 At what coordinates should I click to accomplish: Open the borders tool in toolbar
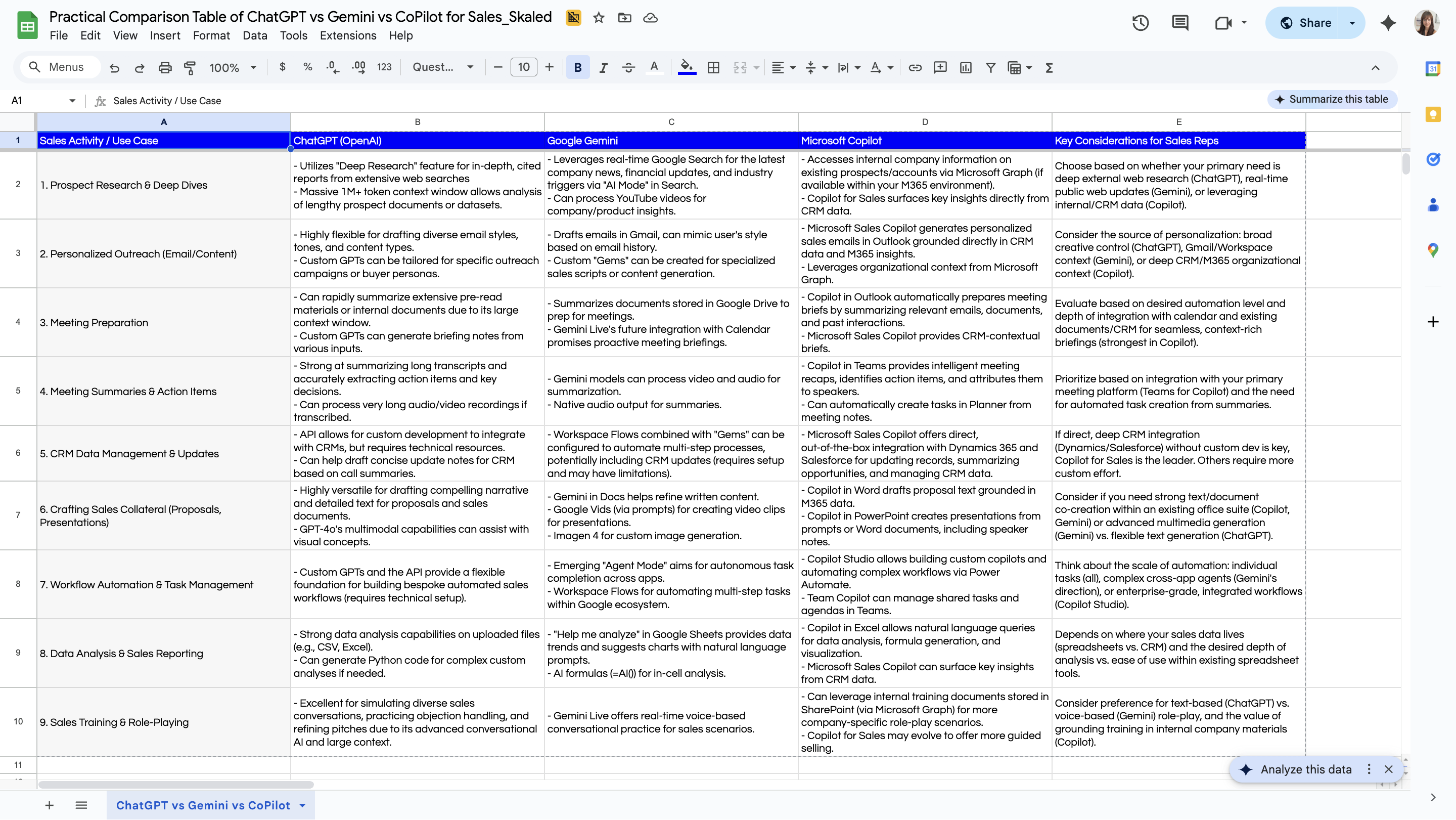[713, 68]
